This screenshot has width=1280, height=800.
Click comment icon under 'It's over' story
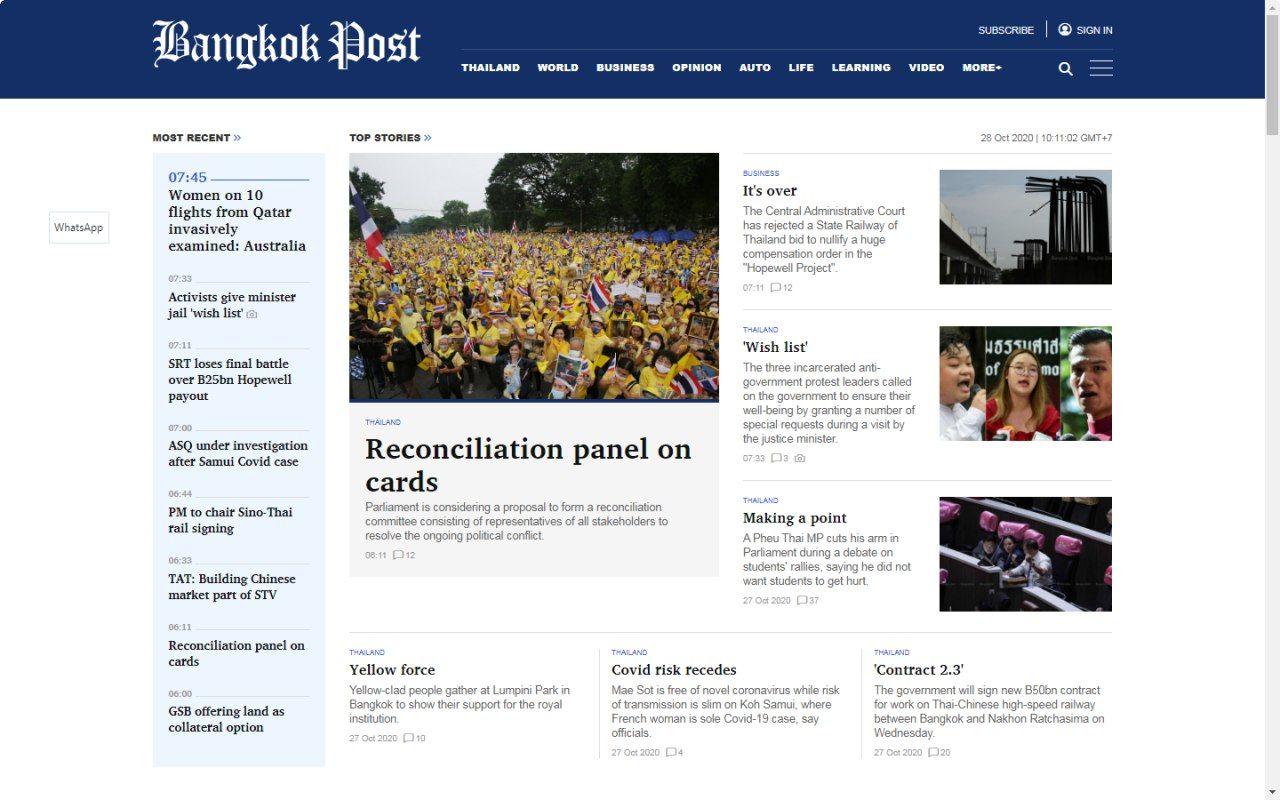[775, 288]
